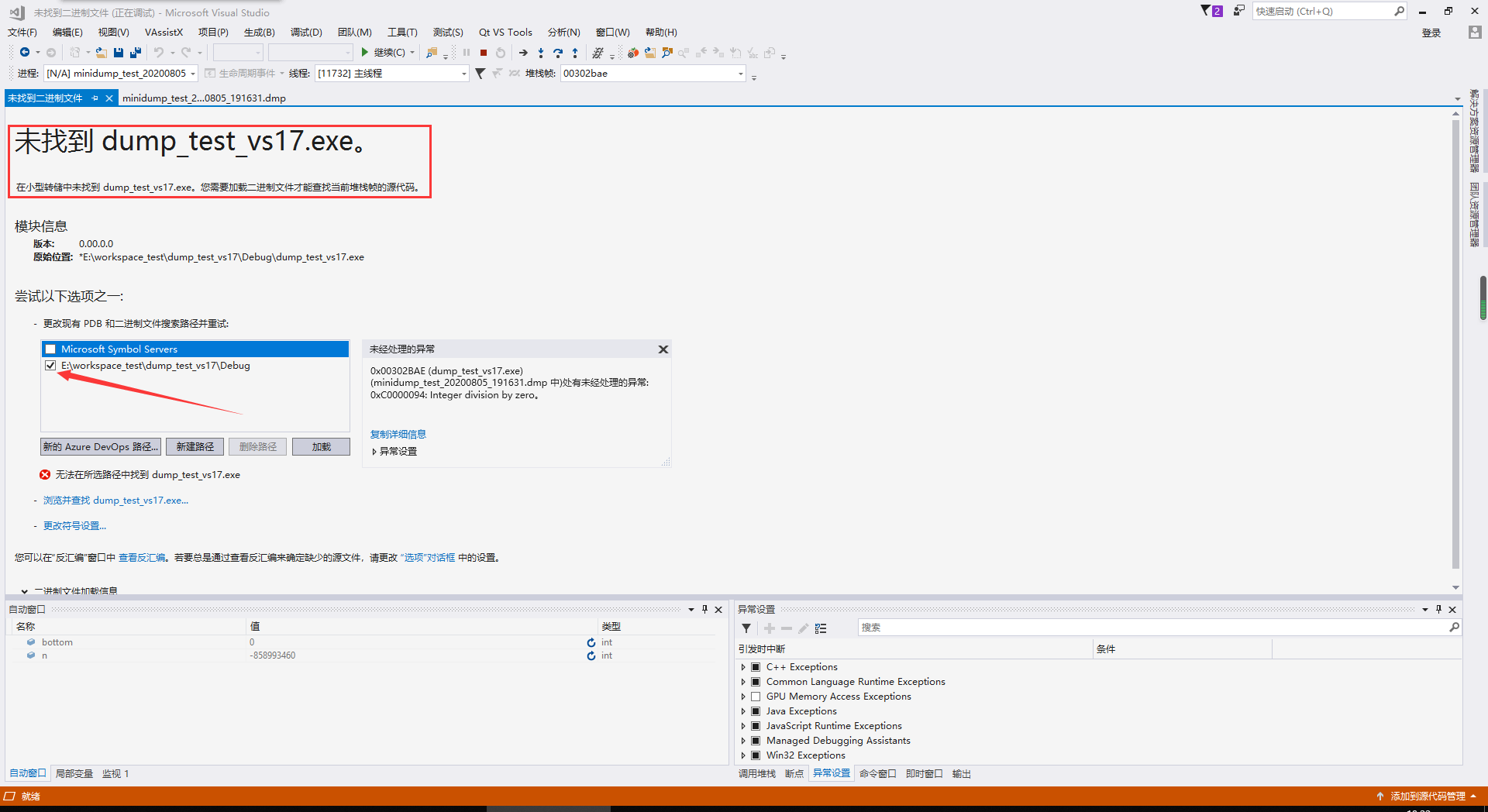
Task: Switch to the minidump .dmp file tab
Action: [x=204, y=98]
